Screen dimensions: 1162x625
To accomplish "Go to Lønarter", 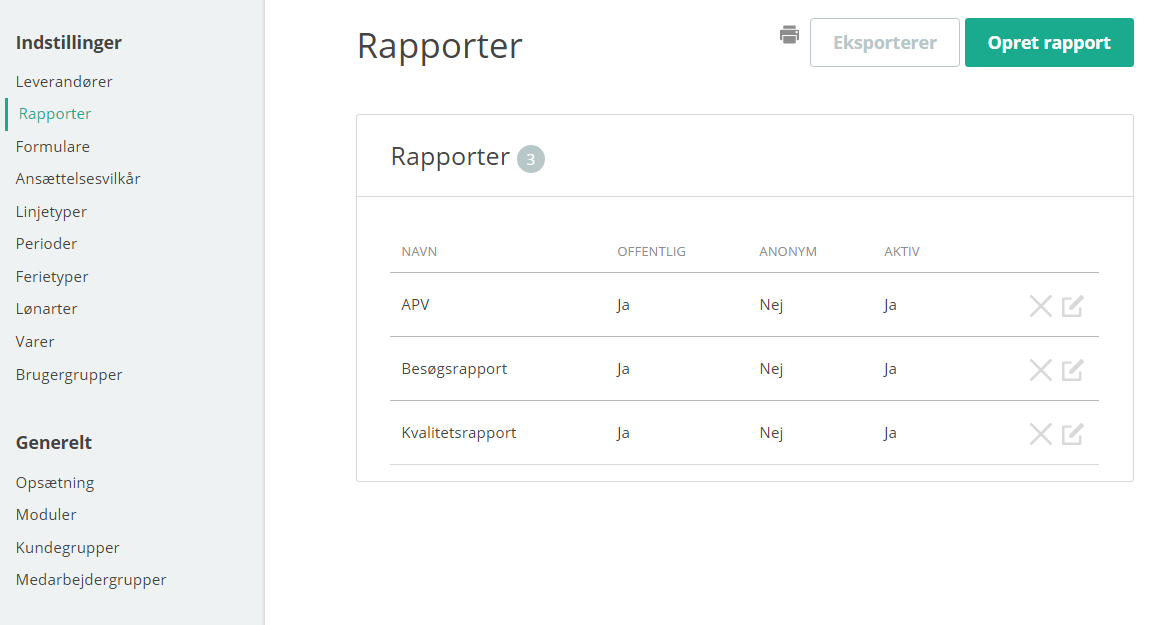I will pyautogui.click(x=46, y=309).
